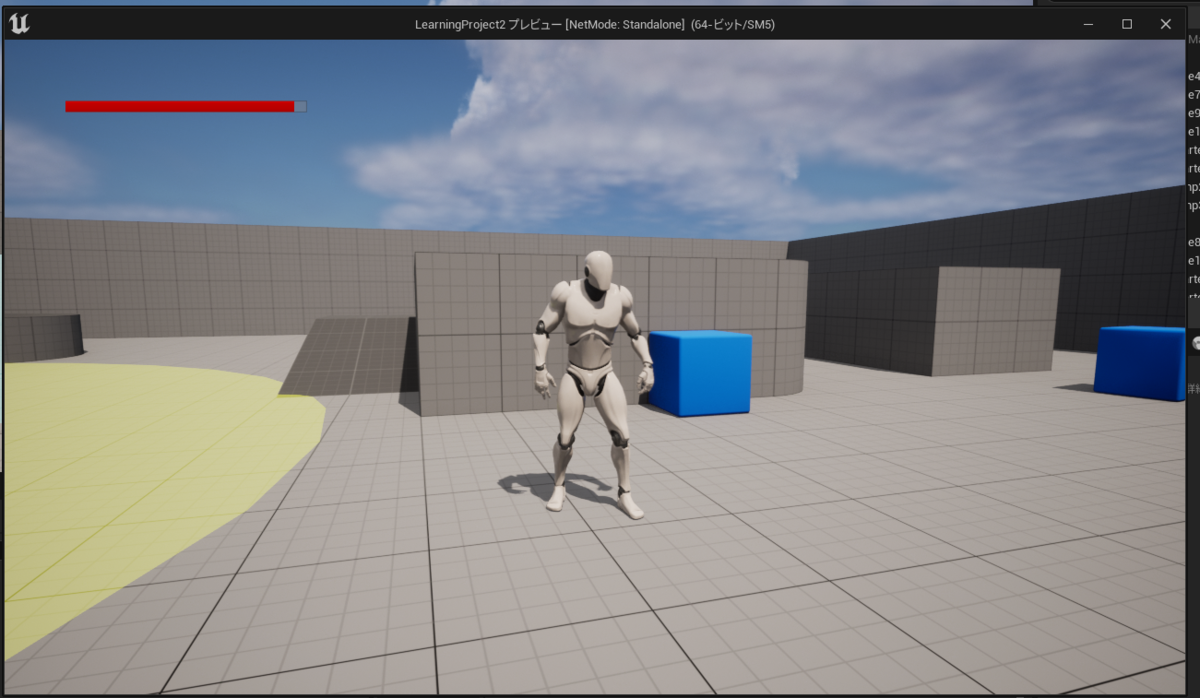The image size is (1200, 698).
Task: Minimize the LearningProject2 preview window
Action: pos(1089,24)
